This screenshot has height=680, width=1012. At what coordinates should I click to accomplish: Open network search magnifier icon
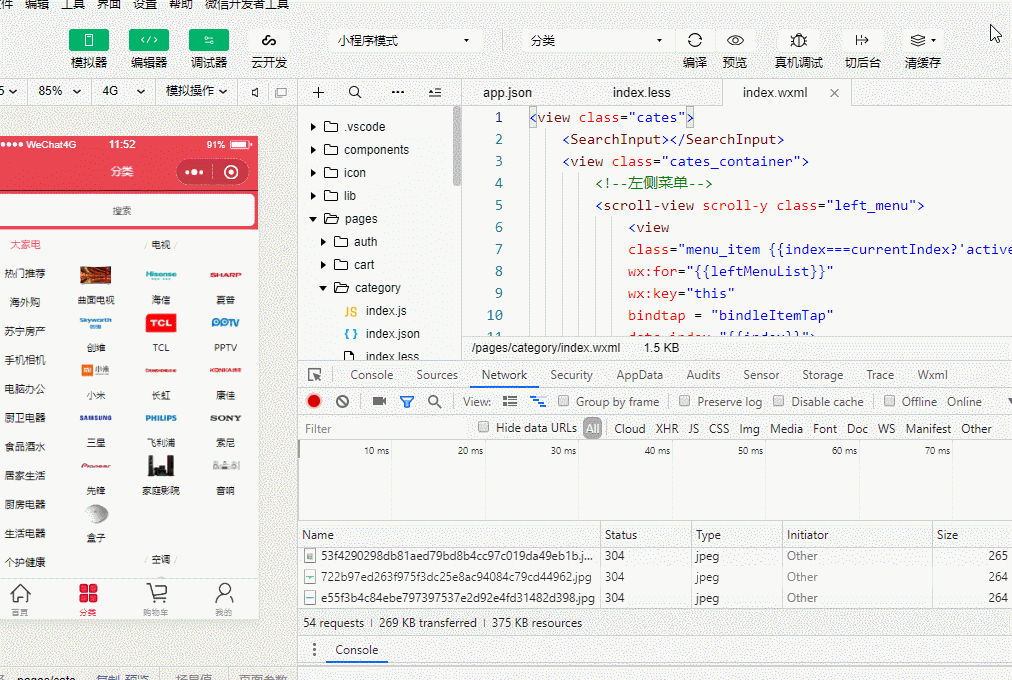pyautogui.click(x=435, y=401)
